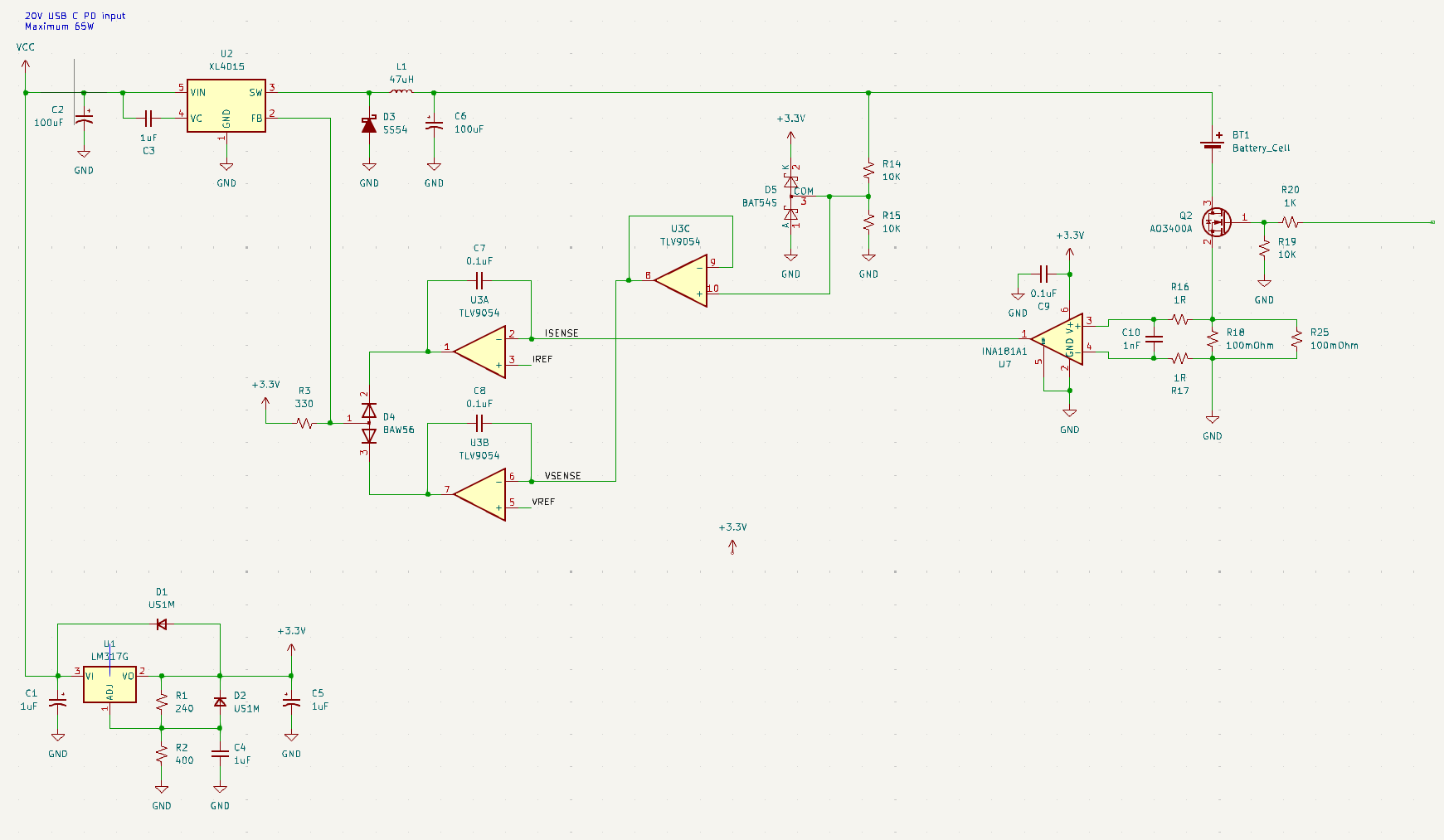The image size is (1444, 840).
Task: Click the R19 10K resistor symbol
Action: click(1264, 249)
